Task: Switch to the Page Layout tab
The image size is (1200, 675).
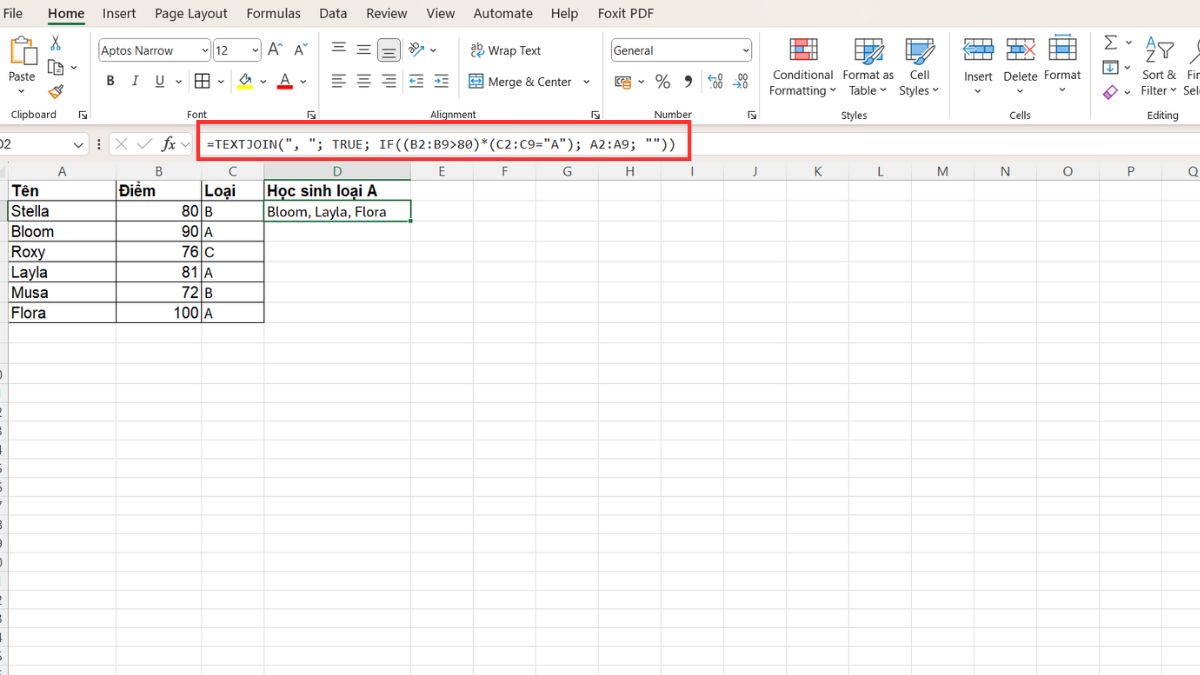Action: tap(191, 13)
